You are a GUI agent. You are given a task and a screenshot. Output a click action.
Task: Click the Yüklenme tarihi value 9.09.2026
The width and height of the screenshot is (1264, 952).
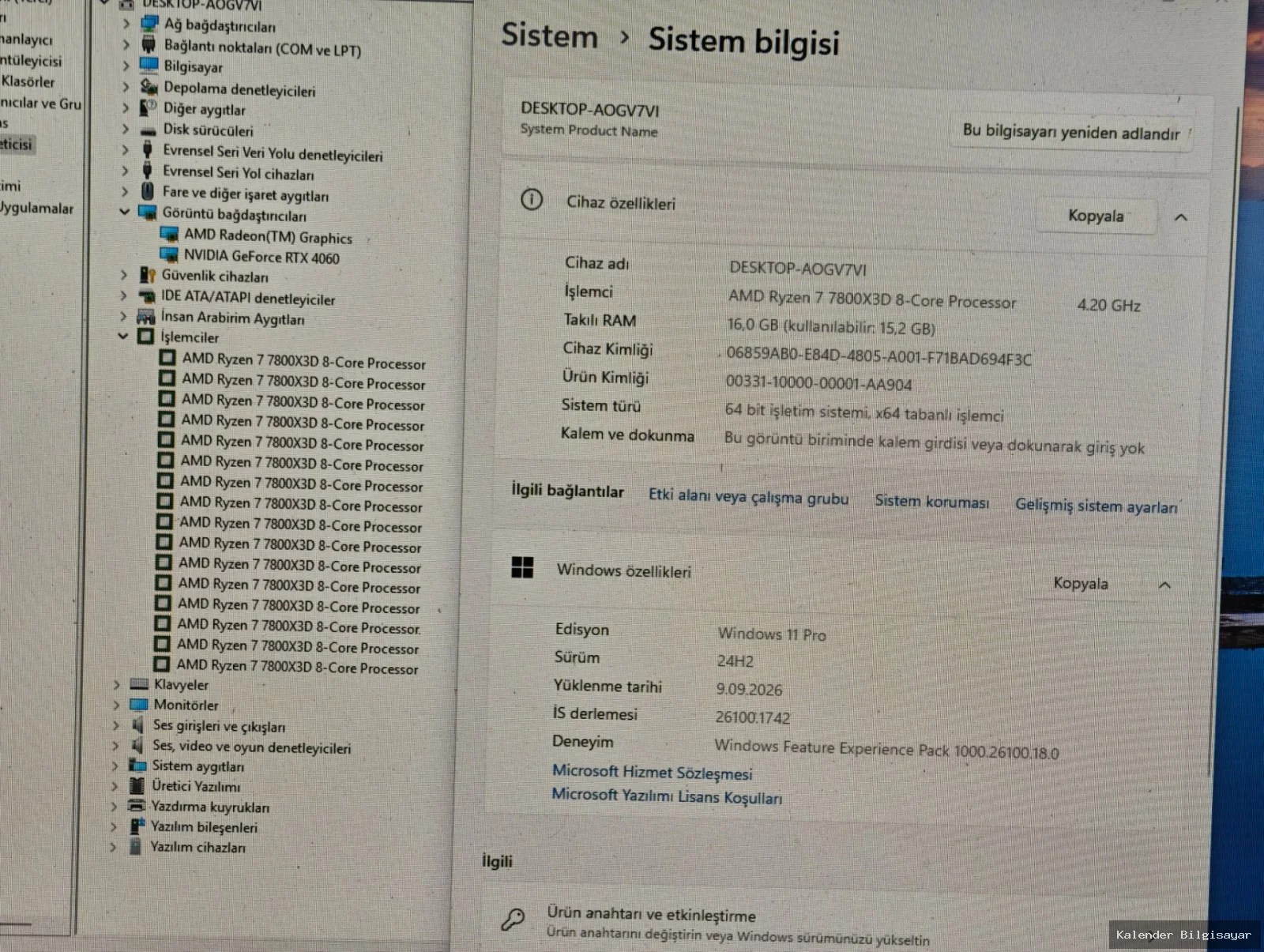tap(749, 689)
